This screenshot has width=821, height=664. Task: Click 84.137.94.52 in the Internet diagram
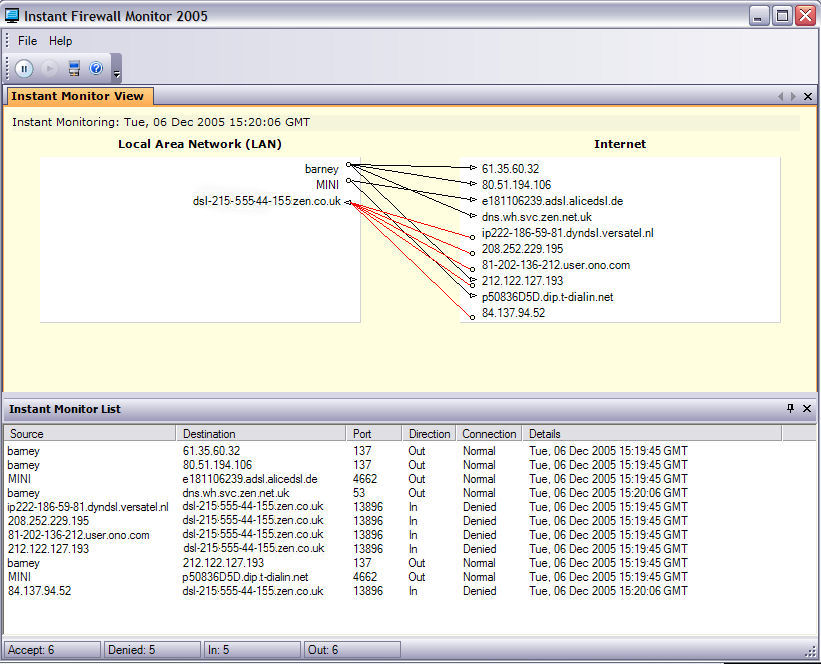point(514,313)
